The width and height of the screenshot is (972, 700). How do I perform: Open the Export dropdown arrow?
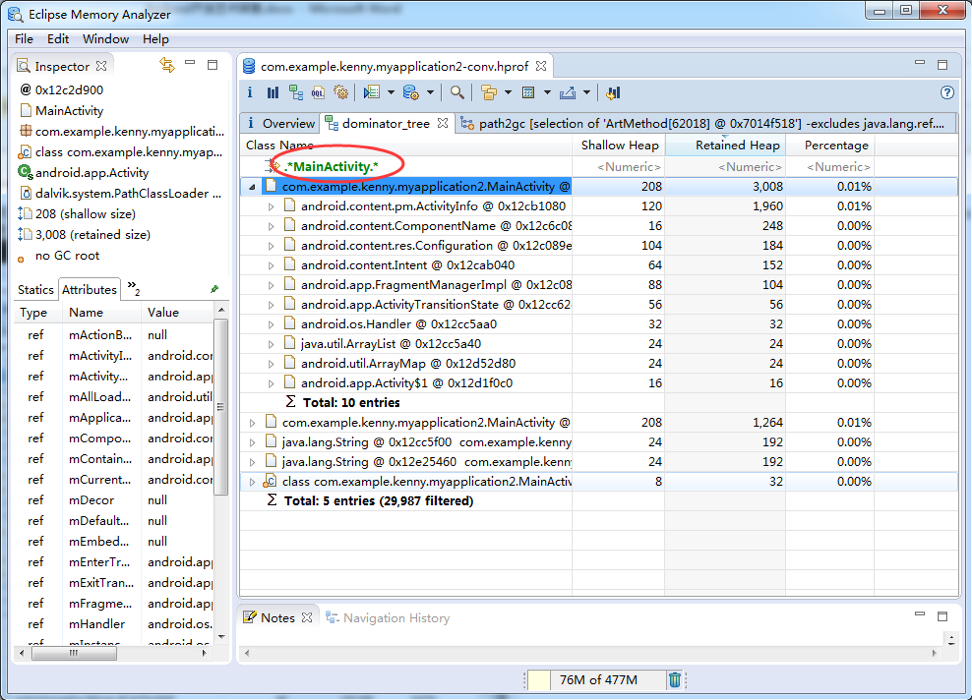586,93
